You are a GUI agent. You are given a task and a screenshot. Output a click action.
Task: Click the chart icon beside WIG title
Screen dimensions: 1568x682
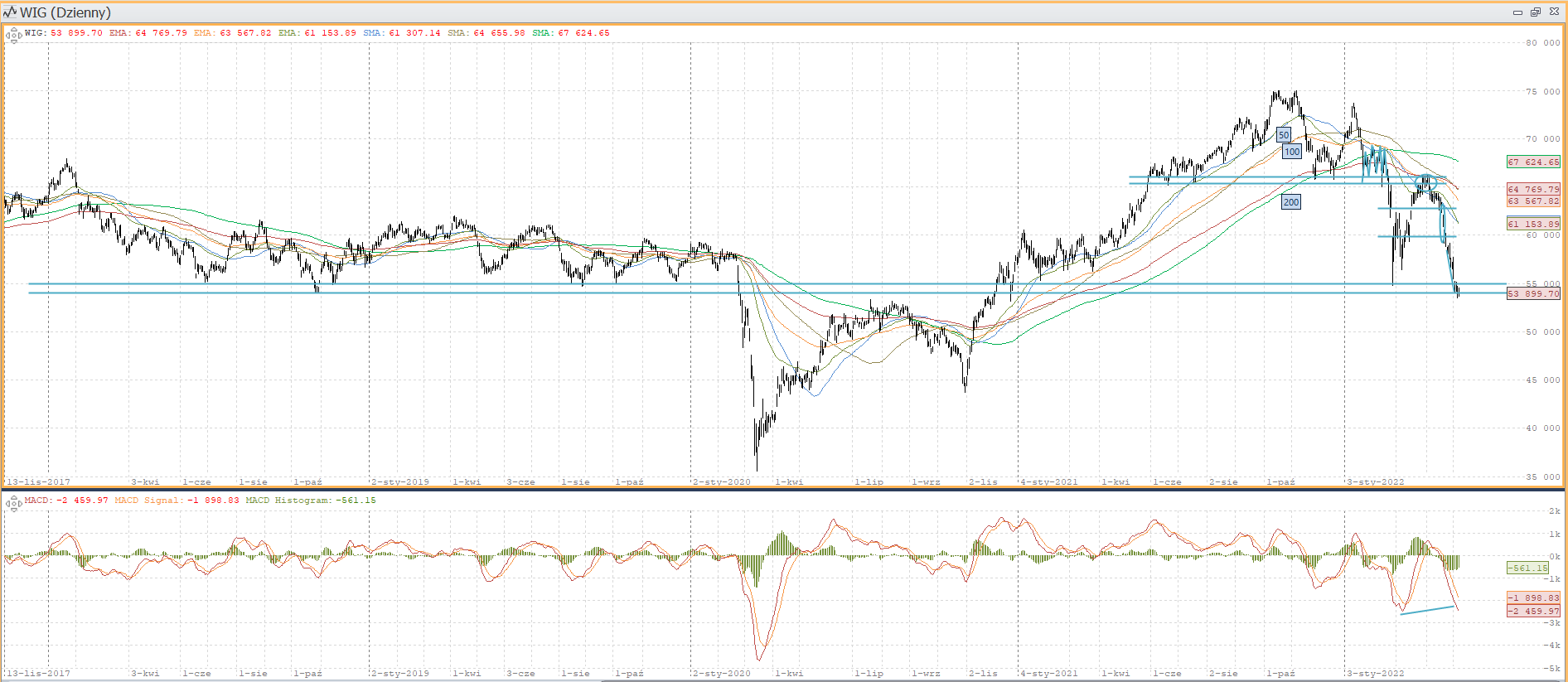click(10, 12)
